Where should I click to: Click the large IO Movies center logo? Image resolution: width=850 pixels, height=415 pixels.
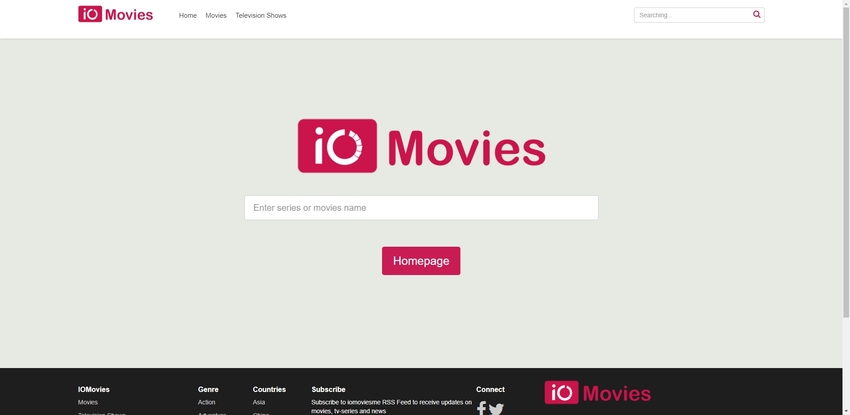(x=421, y=146)
